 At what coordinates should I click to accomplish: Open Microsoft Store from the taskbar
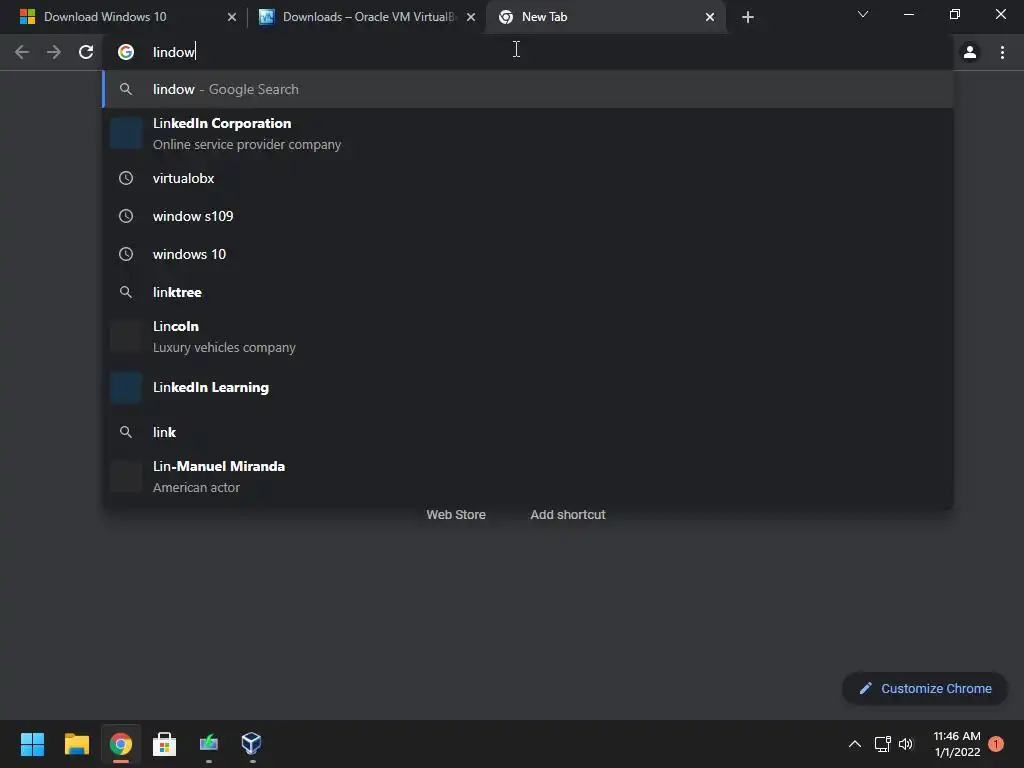pos(165,744)
